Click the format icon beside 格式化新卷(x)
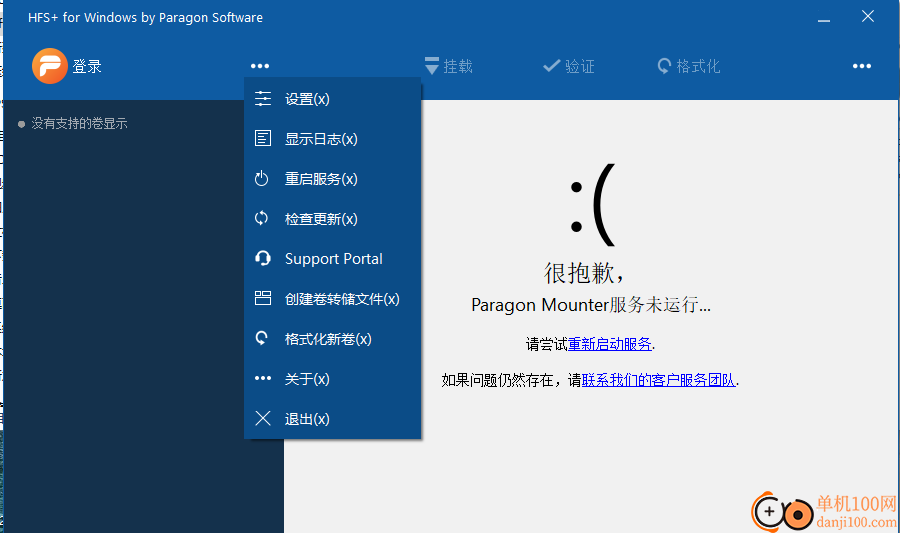 click(x=262, y=339)
